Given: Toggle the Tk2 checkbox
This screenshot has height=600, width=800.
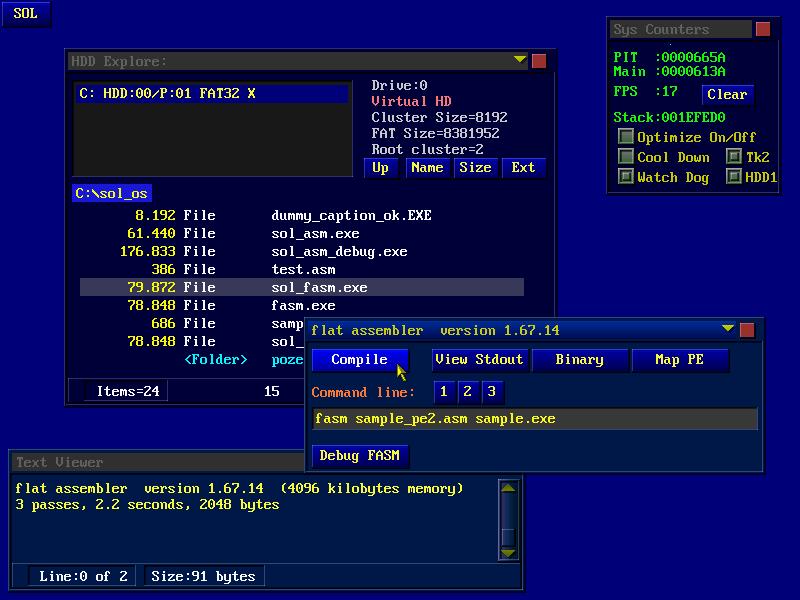Looking at the screenshot, I should click(734, 156).
